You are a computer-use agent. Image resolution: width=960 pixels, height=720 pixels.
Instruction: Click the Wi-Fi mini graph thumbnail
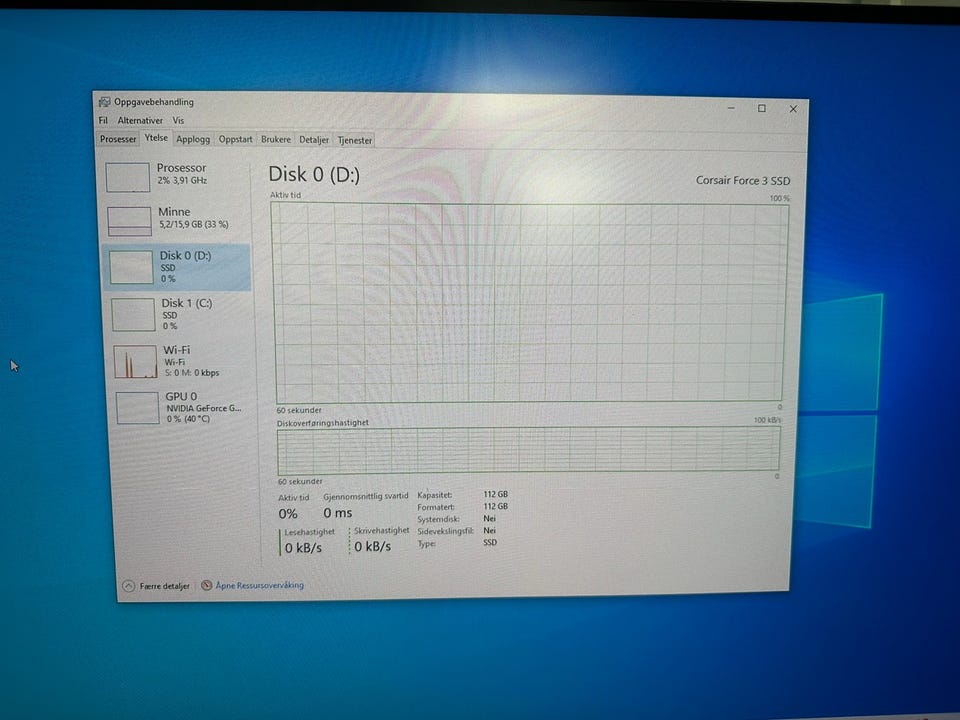click(135, 361)
